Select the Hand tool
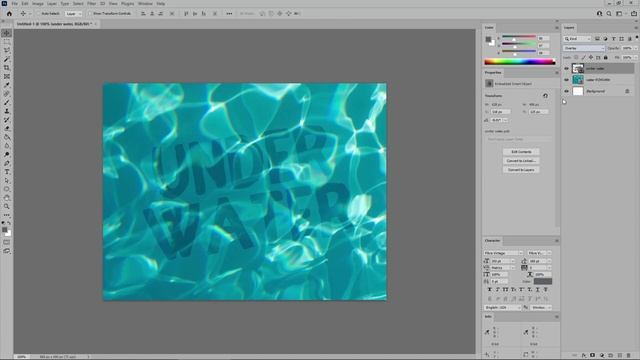 pos(7,198)
